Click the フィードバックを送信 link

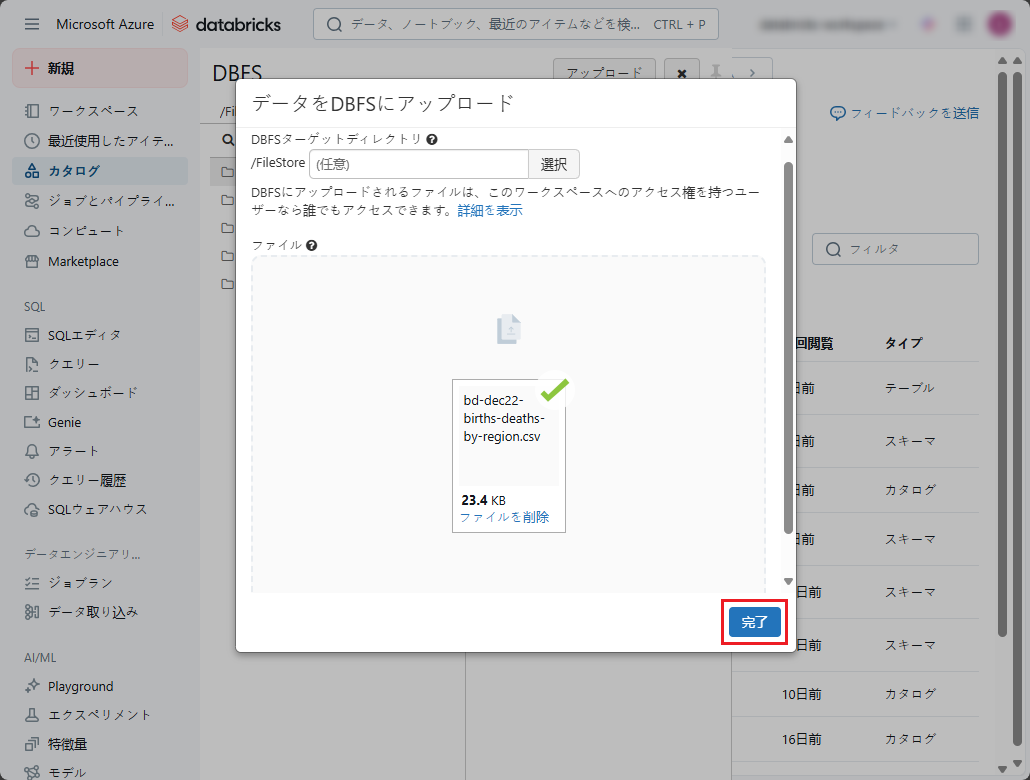pyautogui.click(x=904, y=113)
